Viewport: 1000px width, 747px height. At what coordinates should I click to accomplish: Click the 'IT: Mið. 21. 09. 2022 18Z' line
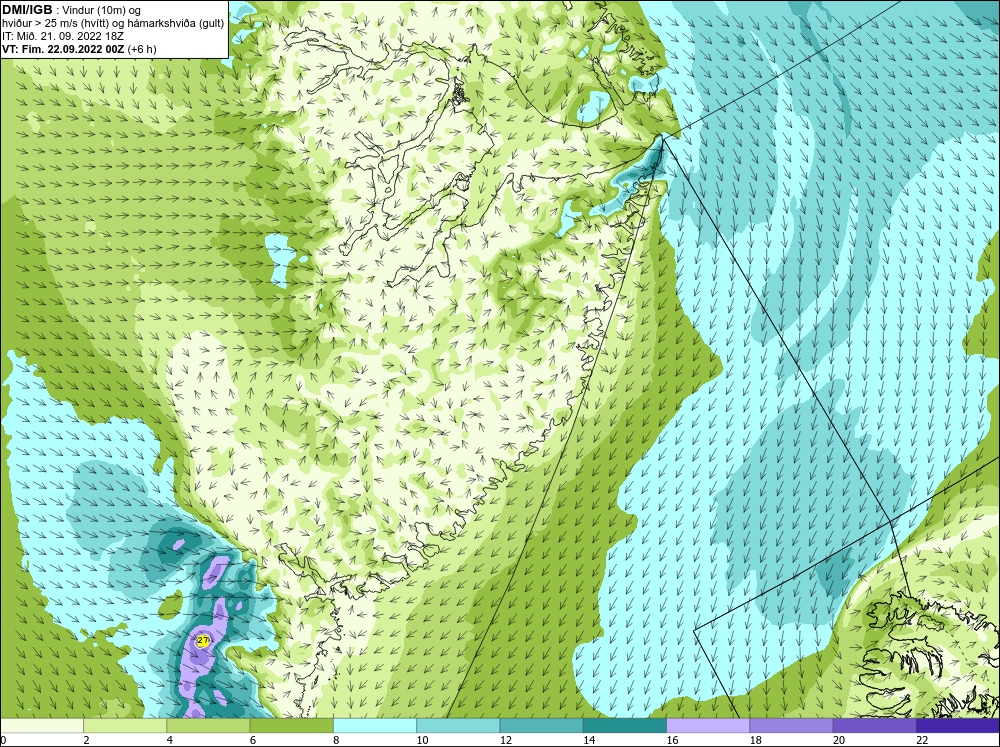pyautogui.click(x=62, y=36)
